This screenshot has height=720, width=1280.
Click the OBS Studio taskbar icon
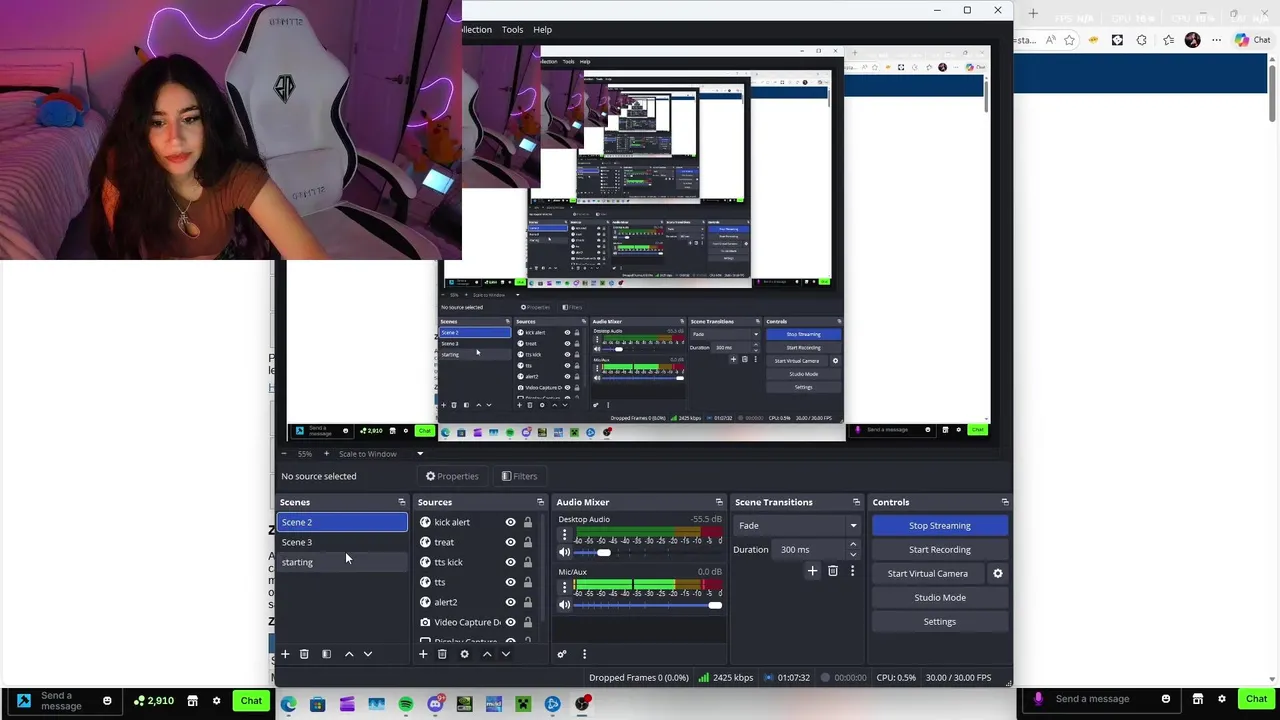[582, 704]
